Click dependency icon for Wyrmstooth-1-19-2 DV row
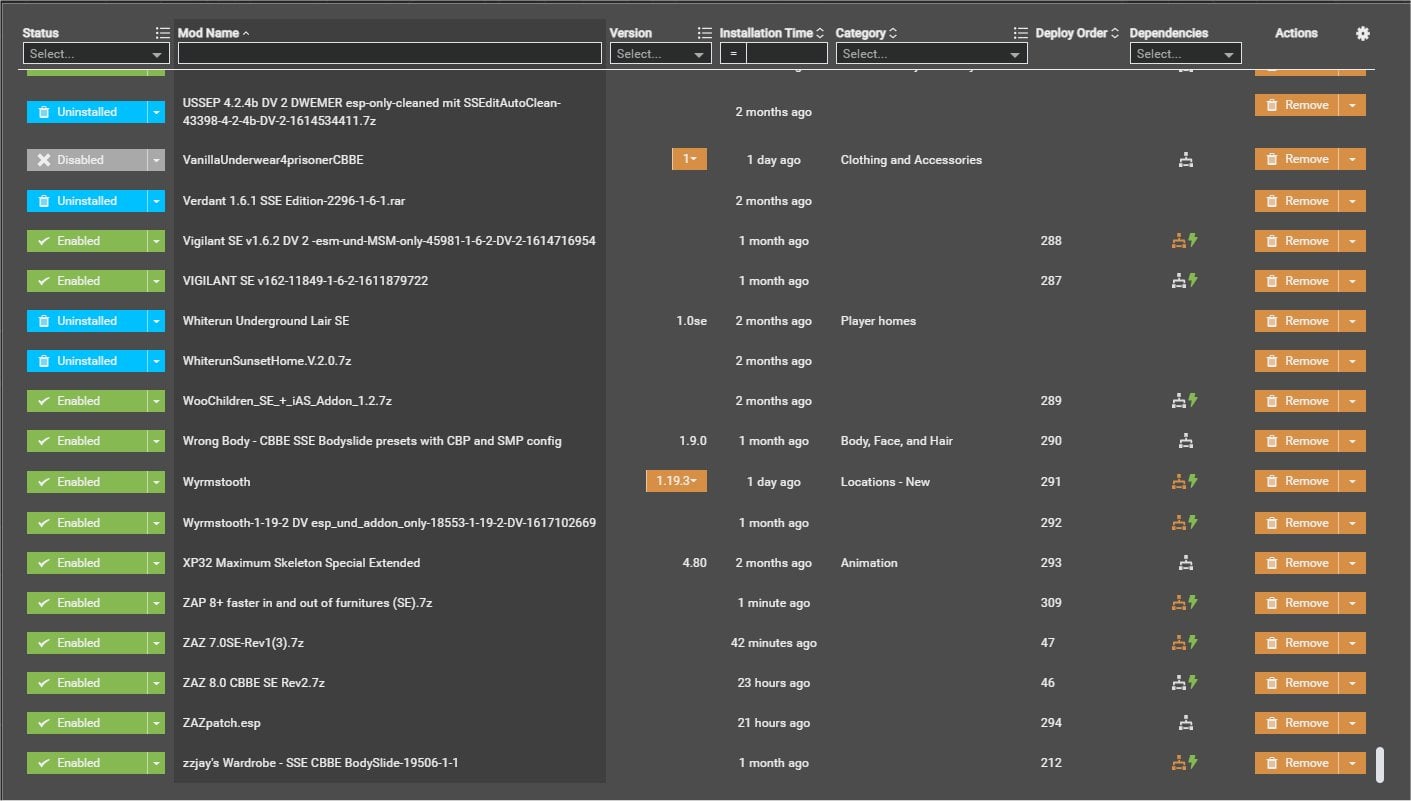 click(x=1185, y=523)
